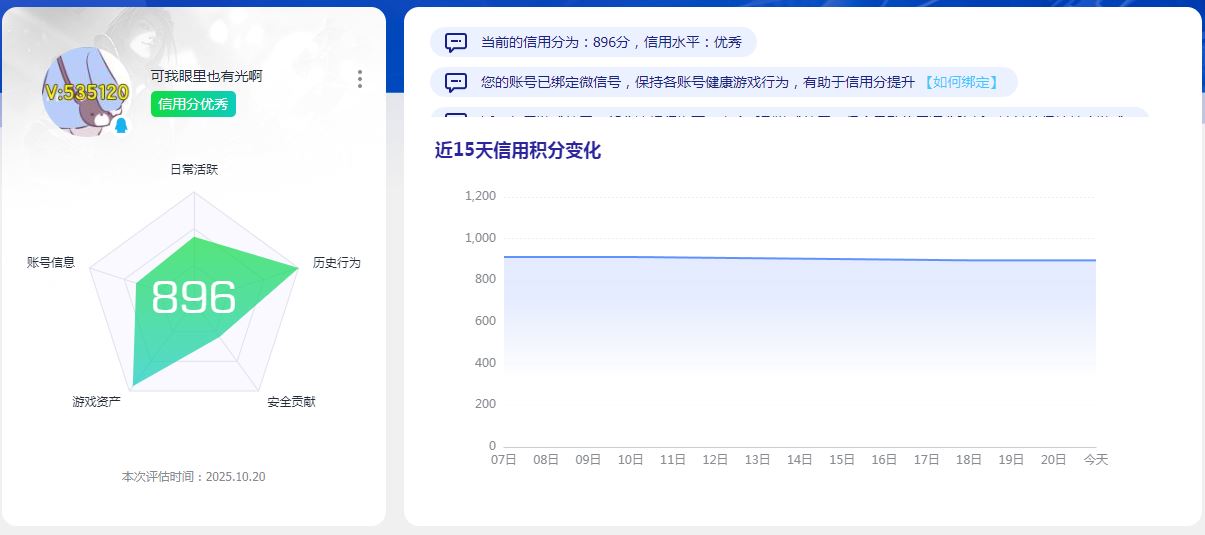Click the 近15天信用积分变化 chart title

coord(518,151)
